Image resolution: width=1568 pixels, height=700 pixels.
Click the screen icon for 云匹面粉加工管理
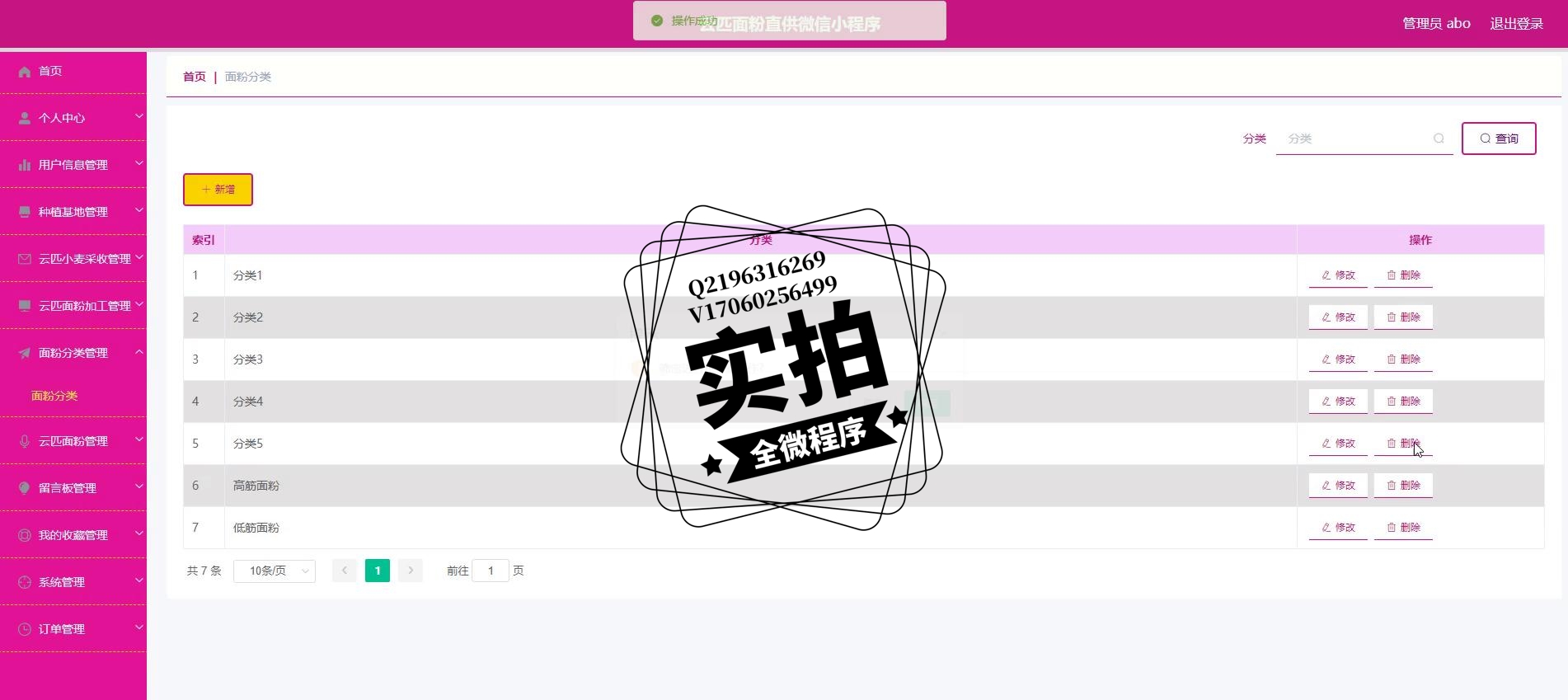[25, 307]
